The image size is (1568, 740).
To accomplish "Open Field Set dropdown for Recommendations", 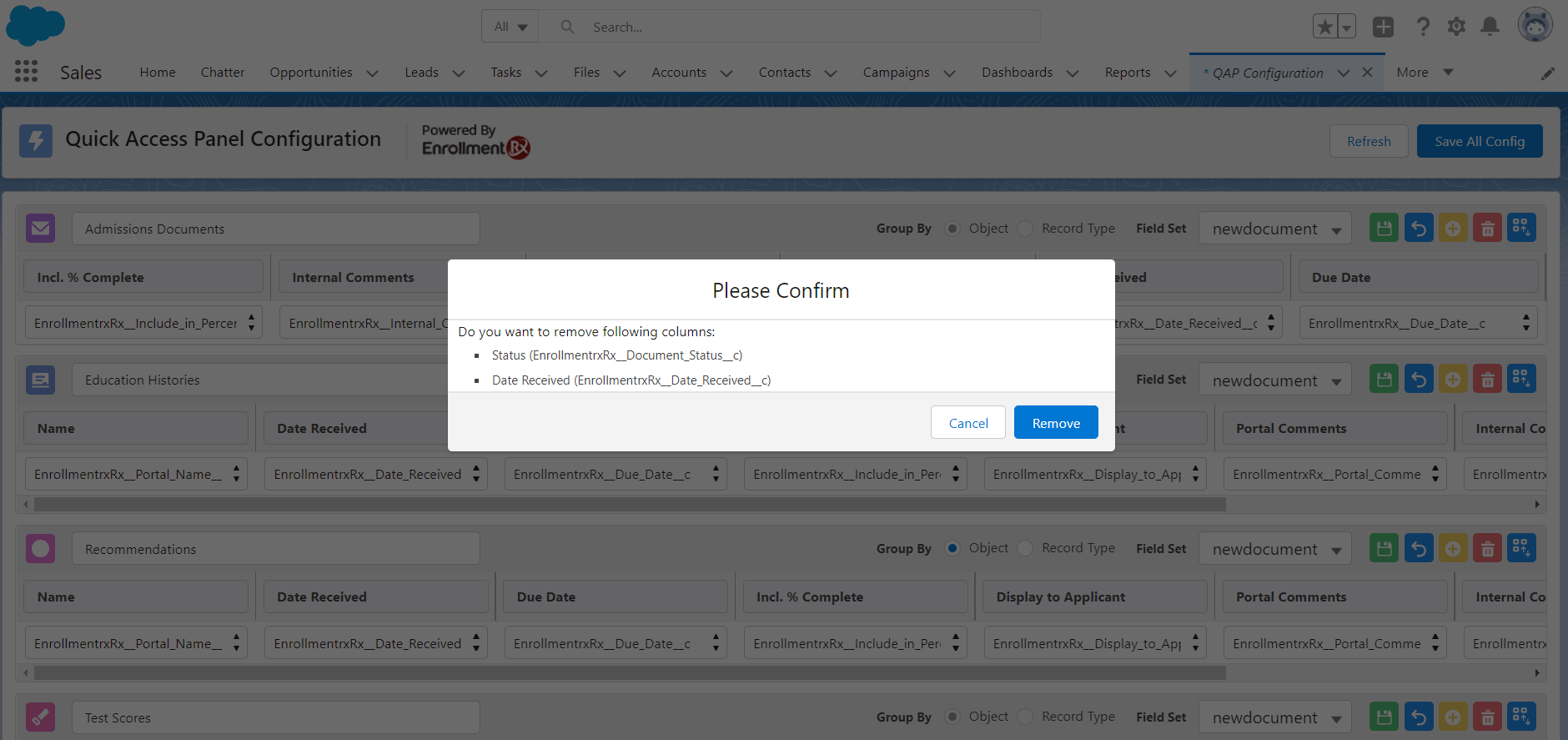I will [1274, 549].
